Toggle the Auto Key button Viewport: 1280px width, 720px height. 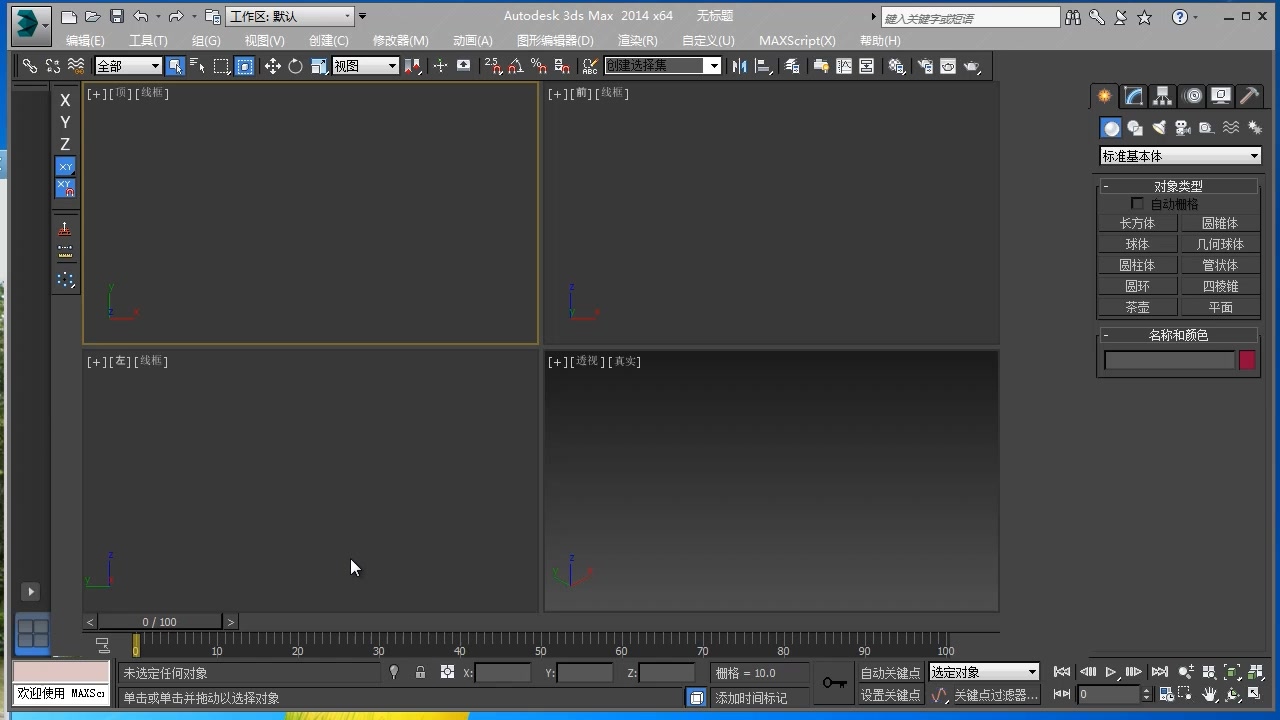click(890, 673)
